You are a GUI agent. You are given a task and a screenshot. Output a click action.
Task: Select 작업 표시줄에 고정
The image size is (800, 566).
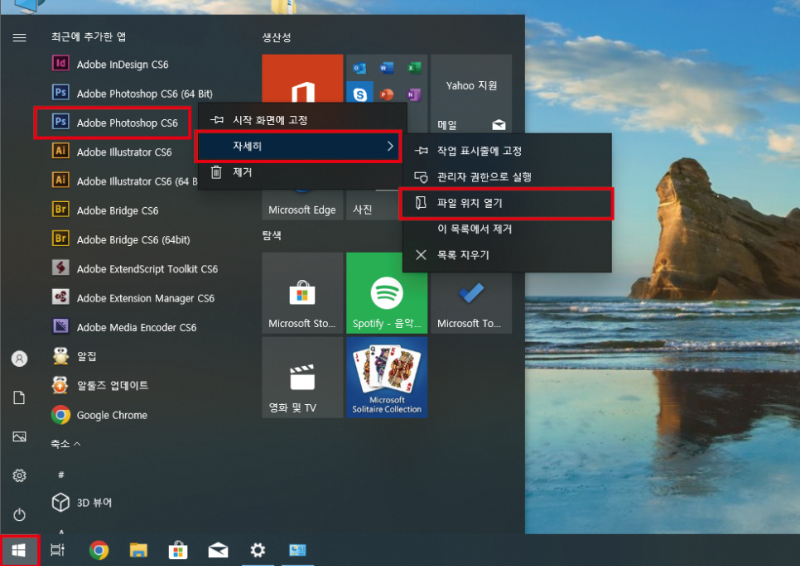(x=507, y=151)
